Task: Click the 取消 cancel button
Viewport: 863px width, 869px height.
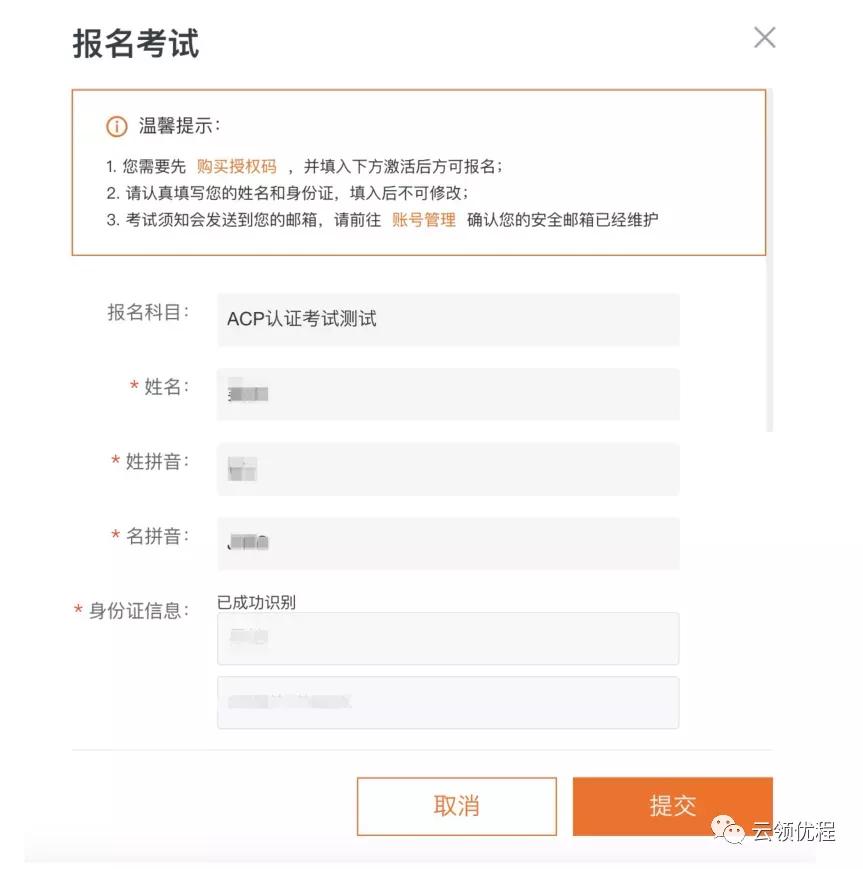Action: click(x=456, y=806)
